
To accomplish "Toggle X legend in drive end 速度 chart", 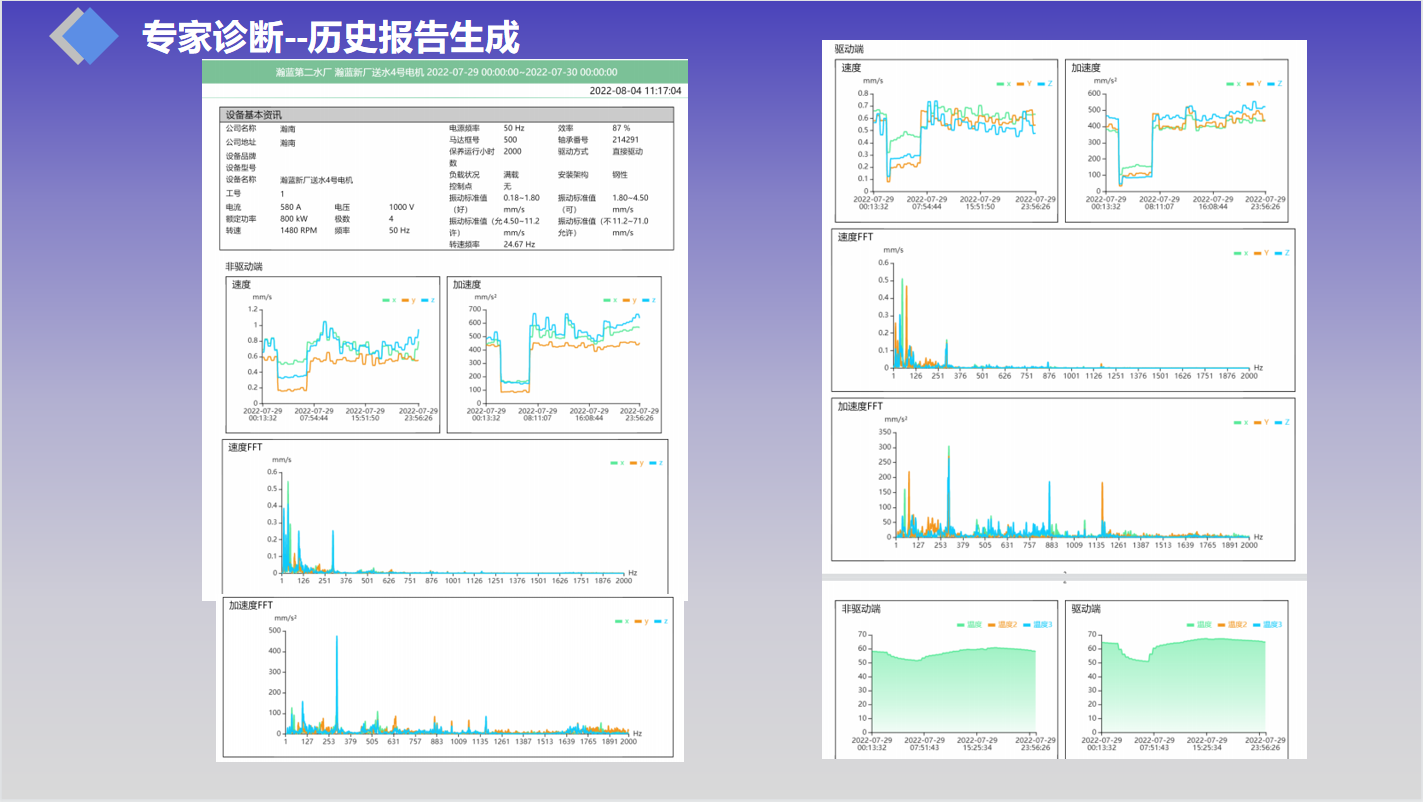I will coord(1004,84).
